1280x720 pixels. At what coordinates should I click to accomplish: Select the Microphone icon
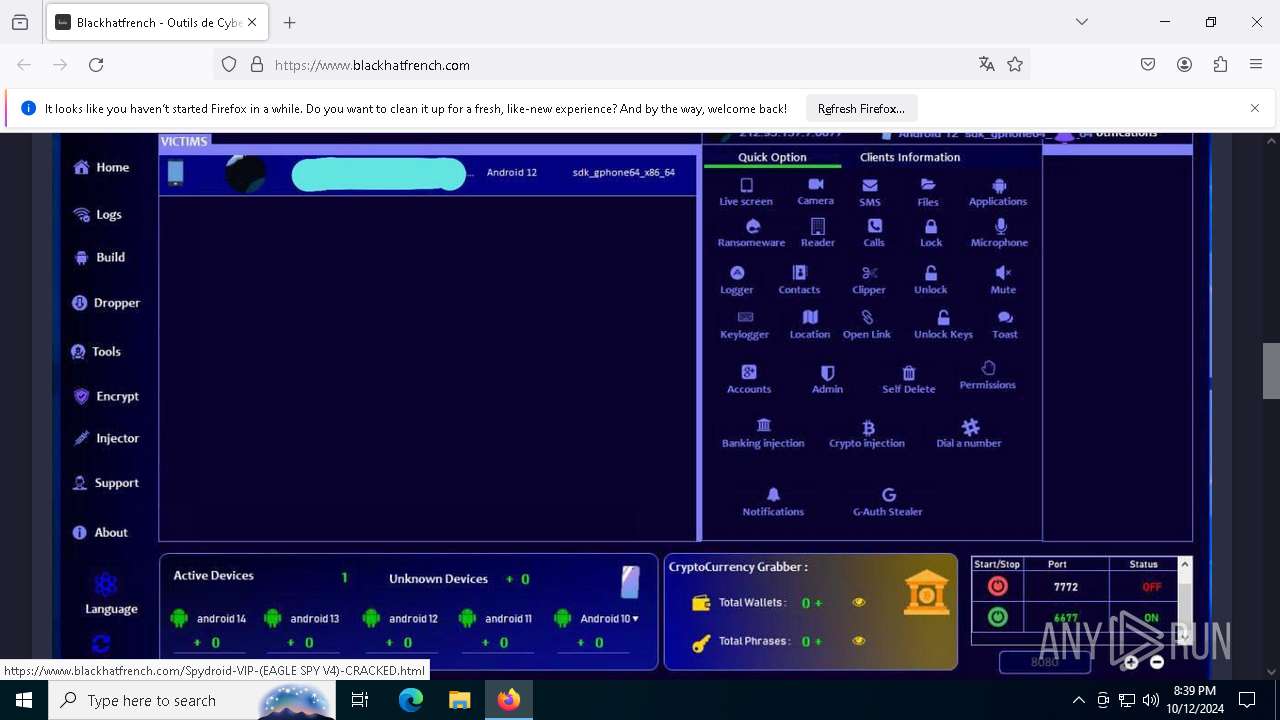(x=1000, y=226)
